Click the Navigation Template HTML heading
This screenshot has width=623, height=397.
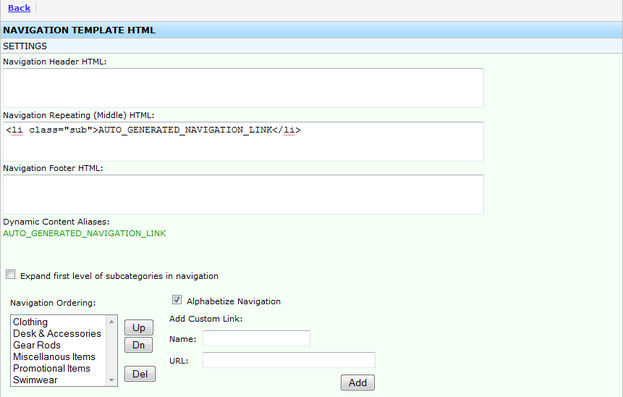79,30
